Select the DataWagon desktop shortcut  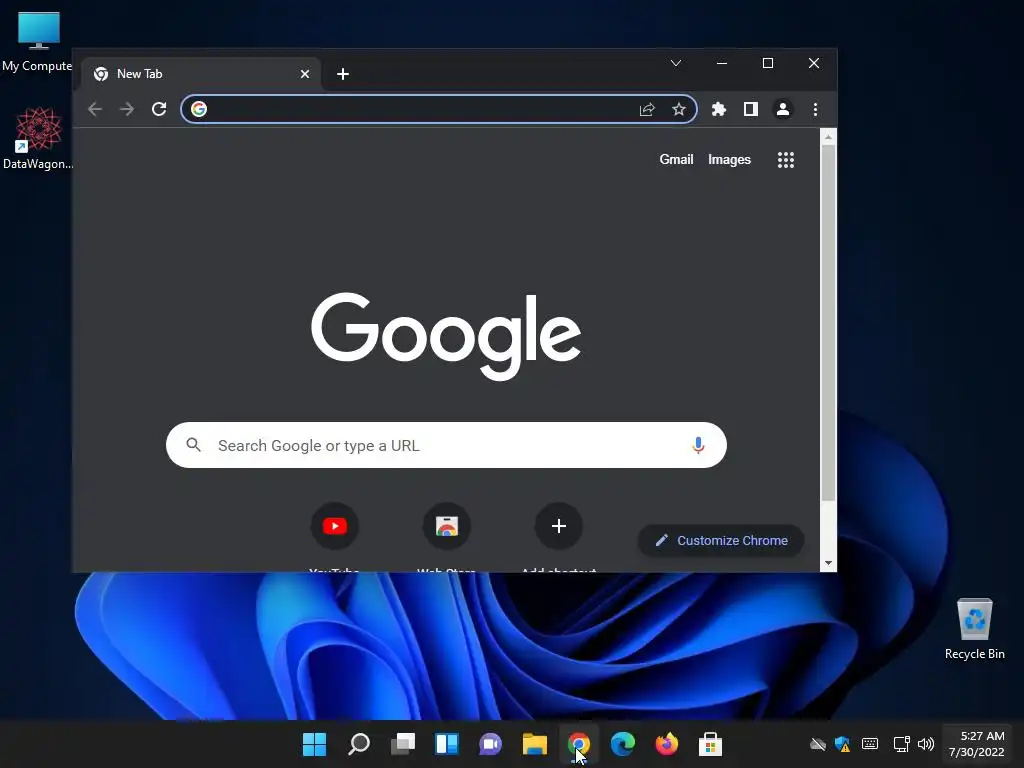coord(38,138)
